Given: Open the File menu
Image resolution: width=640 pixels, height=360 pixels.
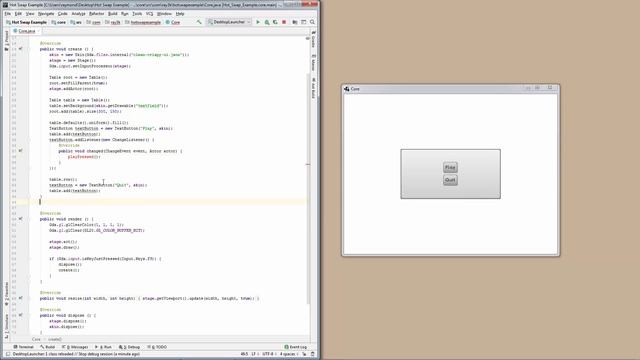Looking at the screenshot, I should click(x=8, y=13).
